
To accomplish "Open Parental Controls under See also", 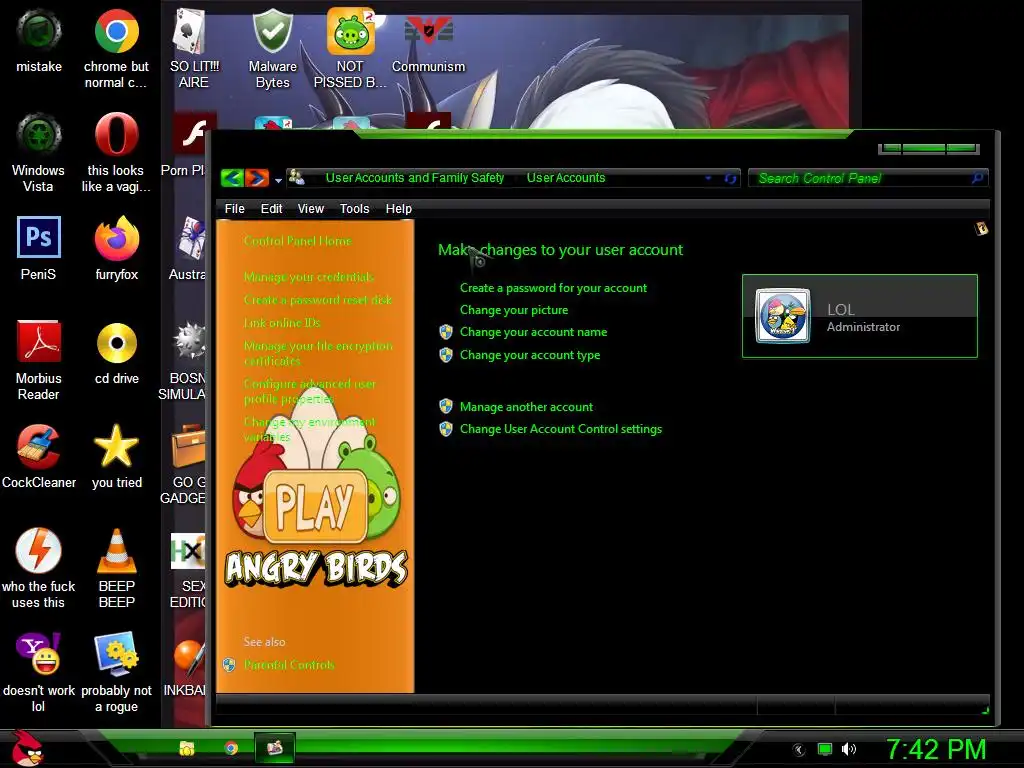I will (289, 665).
